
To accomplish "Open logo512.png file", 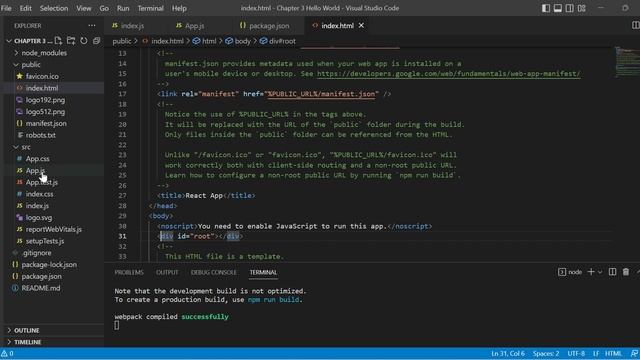I will (x=45, y=112).
